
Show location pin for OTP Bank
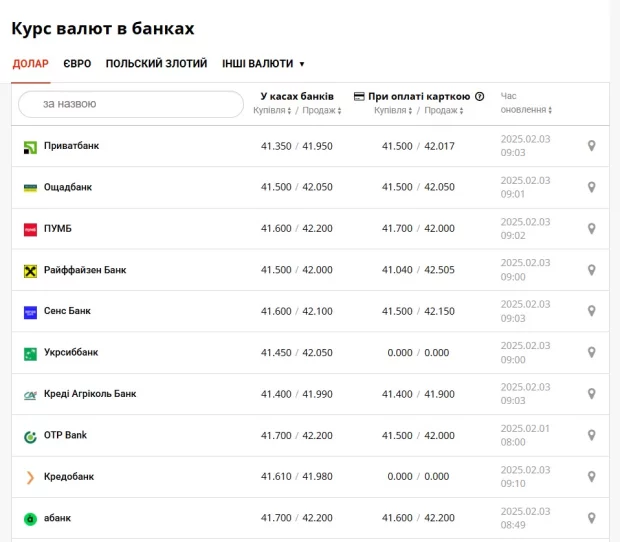[591, 435]
